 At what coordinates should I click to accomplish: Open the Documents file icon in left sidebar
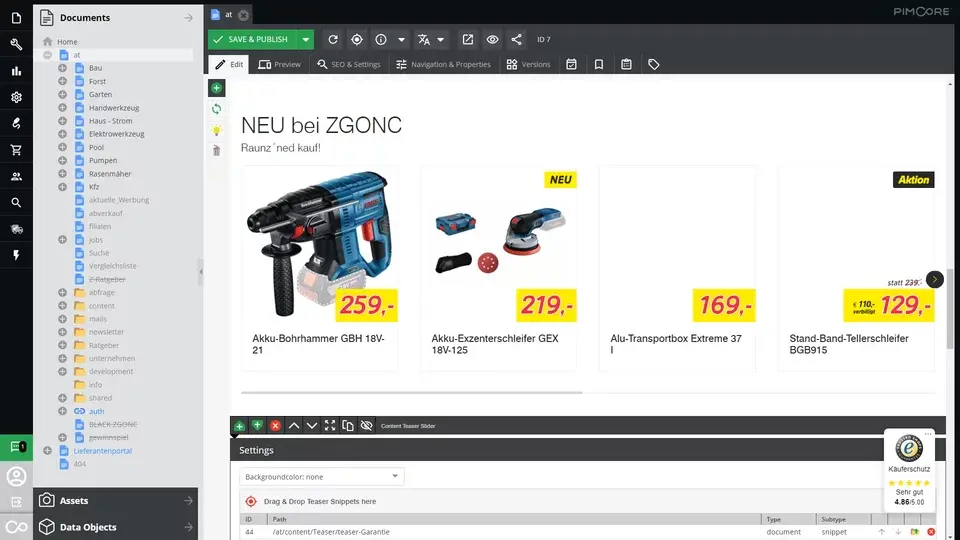(x=17, y=18)
